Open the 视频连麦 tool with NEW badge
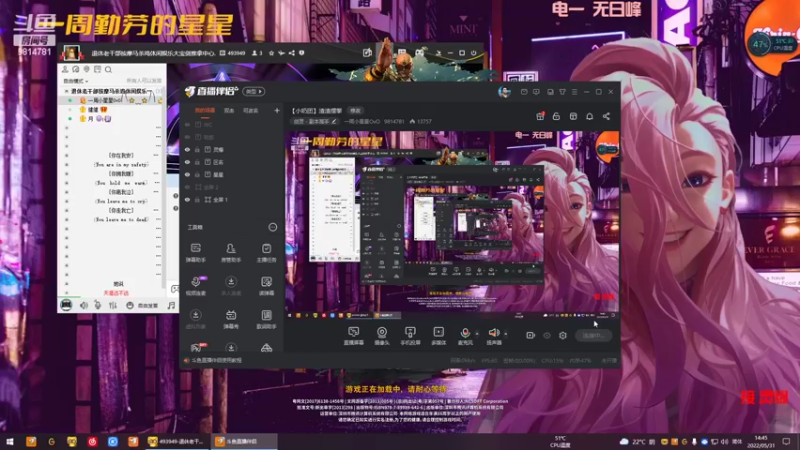Screen dimensions: 800x450 coord(196,286)
